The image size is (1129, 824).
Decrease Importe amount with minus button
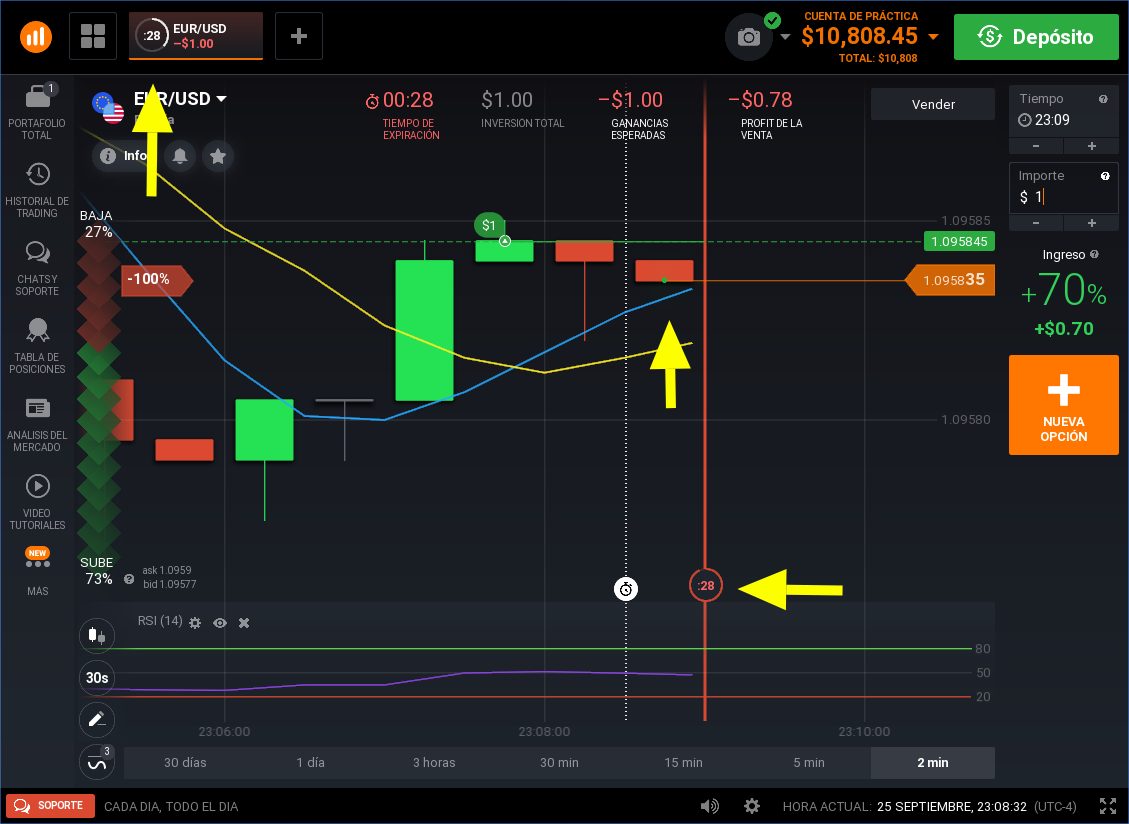click(x=1036, y=223)
